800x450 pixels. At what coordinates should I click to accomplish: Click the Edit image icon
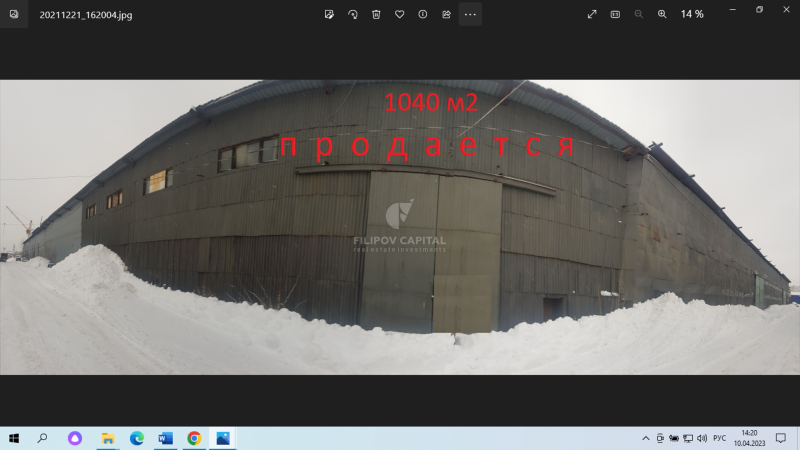click(x=329, y=14)
